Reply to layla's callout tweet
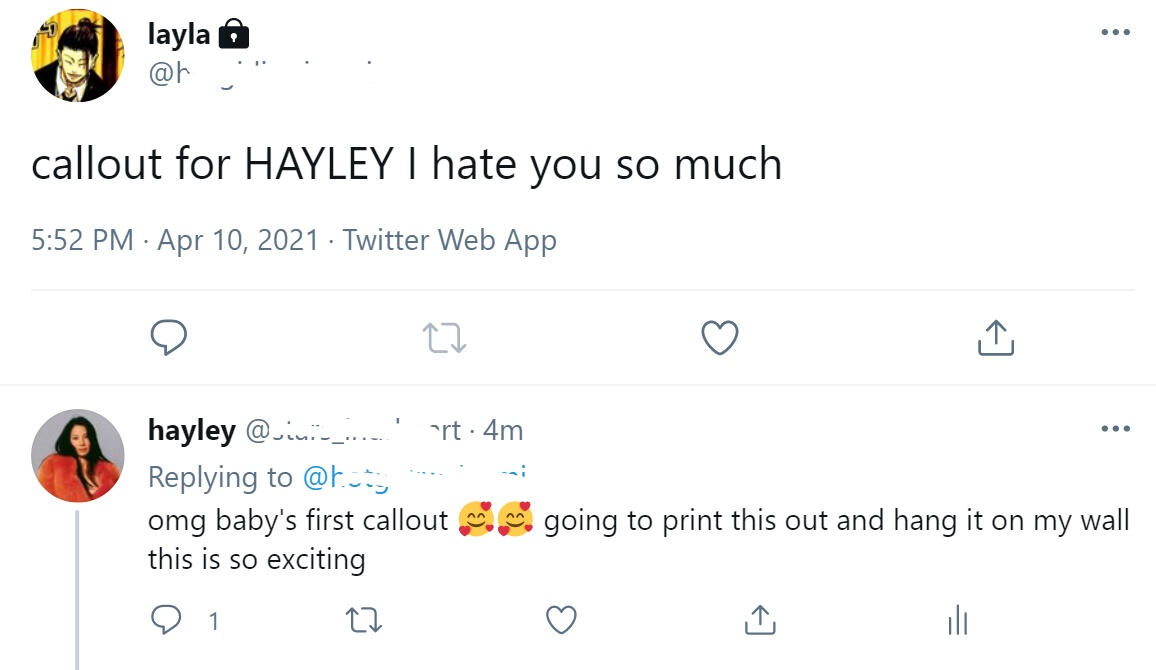This screenshot has height=670, width=1156. tap(169, 338)
